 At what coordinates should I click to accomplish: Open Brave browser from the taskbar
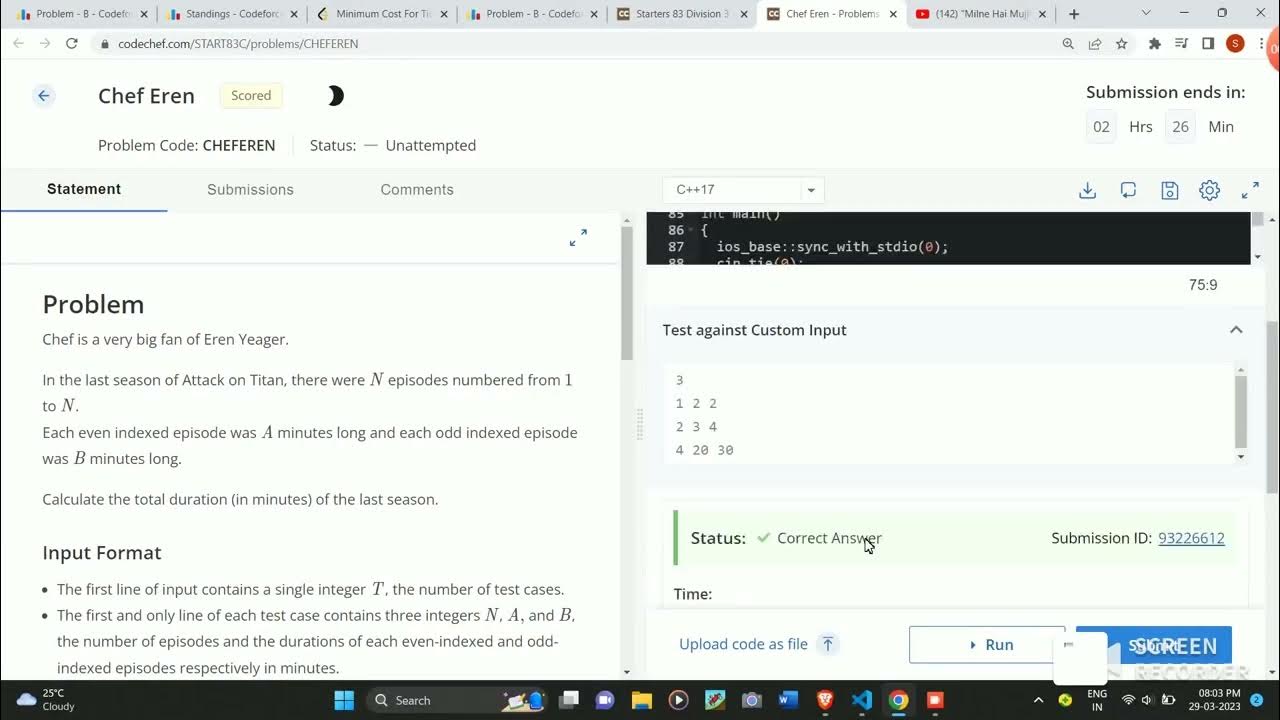pos(825,700)
